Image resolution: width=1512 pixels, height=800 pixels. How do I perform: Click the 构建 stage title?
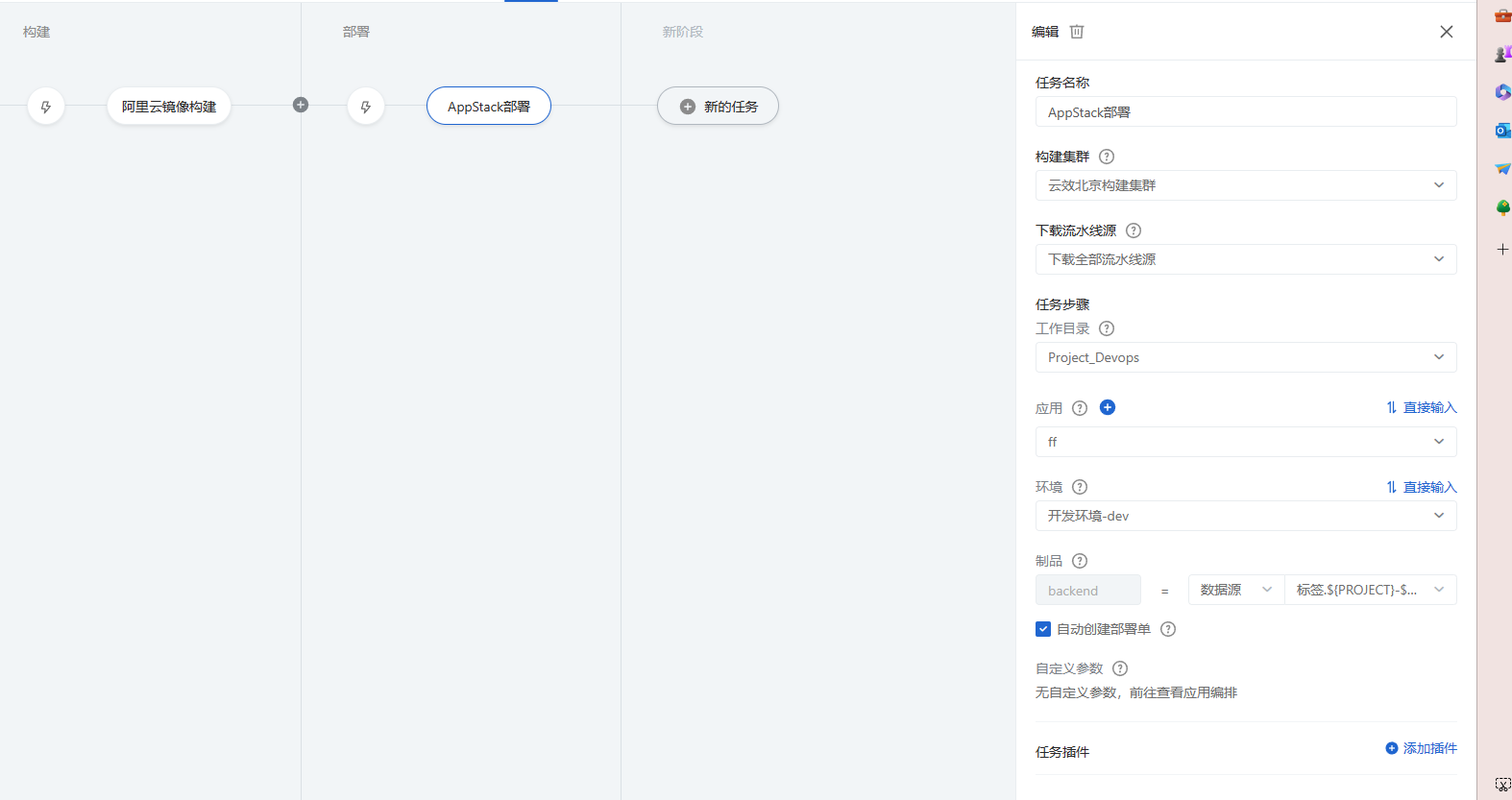[x=37, y=32]
